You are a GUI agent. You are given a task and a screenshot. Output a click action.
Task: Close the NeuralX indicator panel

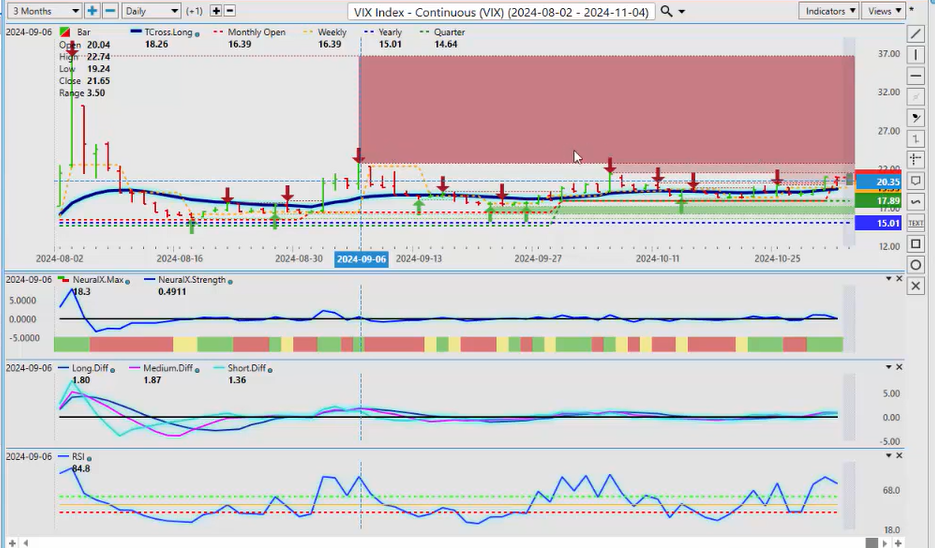(899, 278)
